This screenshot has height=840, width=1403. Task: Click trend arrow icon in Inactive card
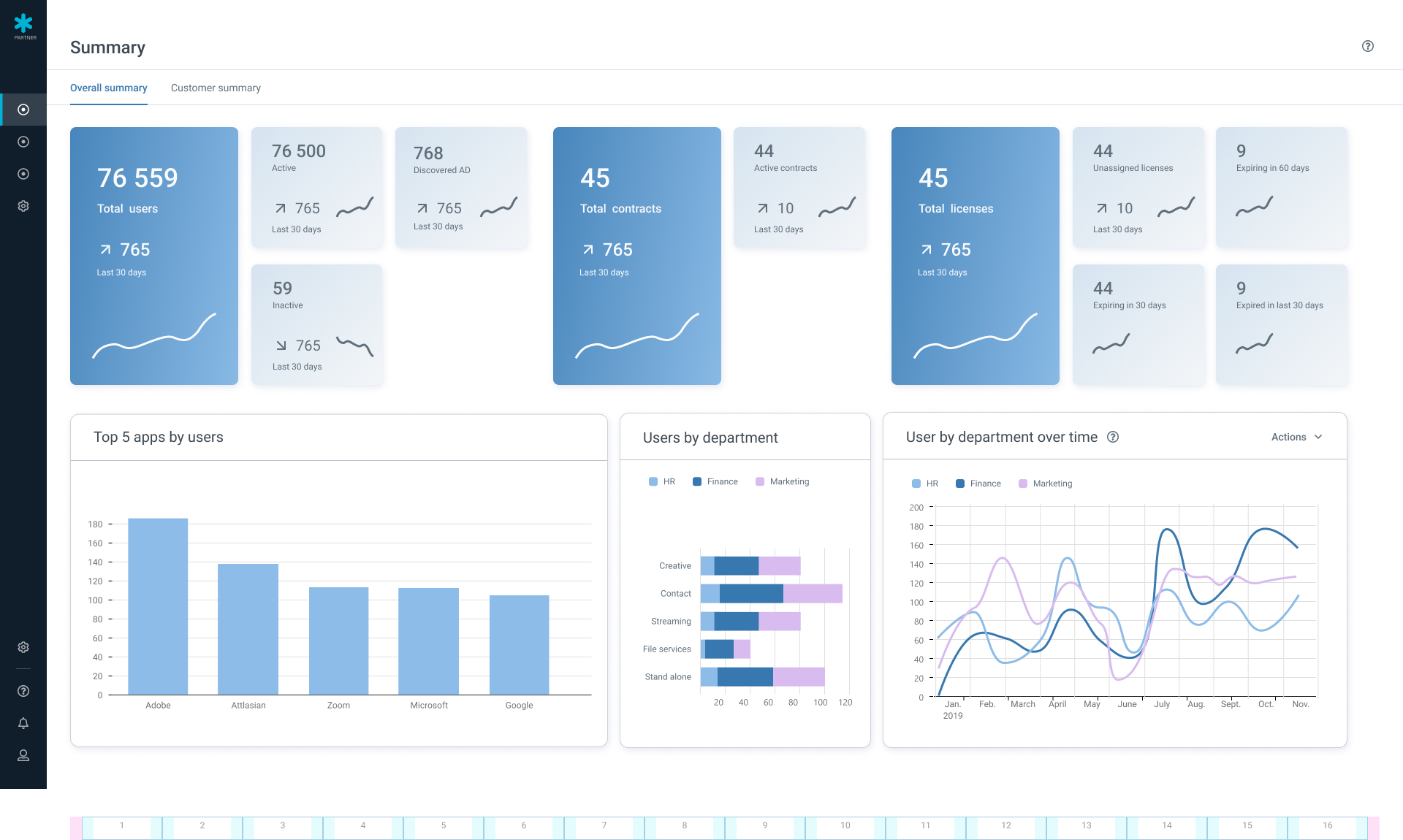point(281,345)
